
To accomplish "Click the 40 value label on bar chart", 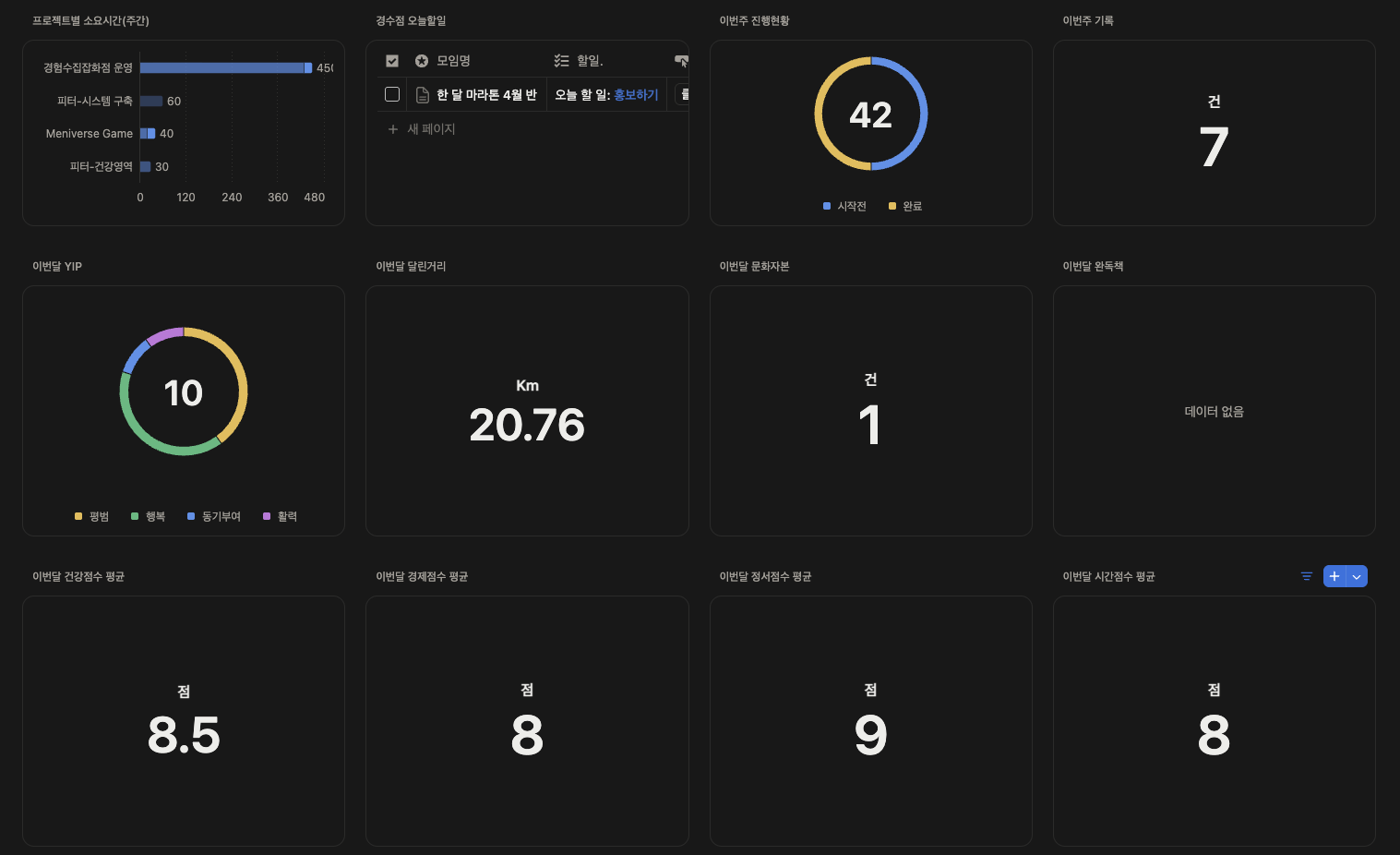I will [x=167, y=134].
